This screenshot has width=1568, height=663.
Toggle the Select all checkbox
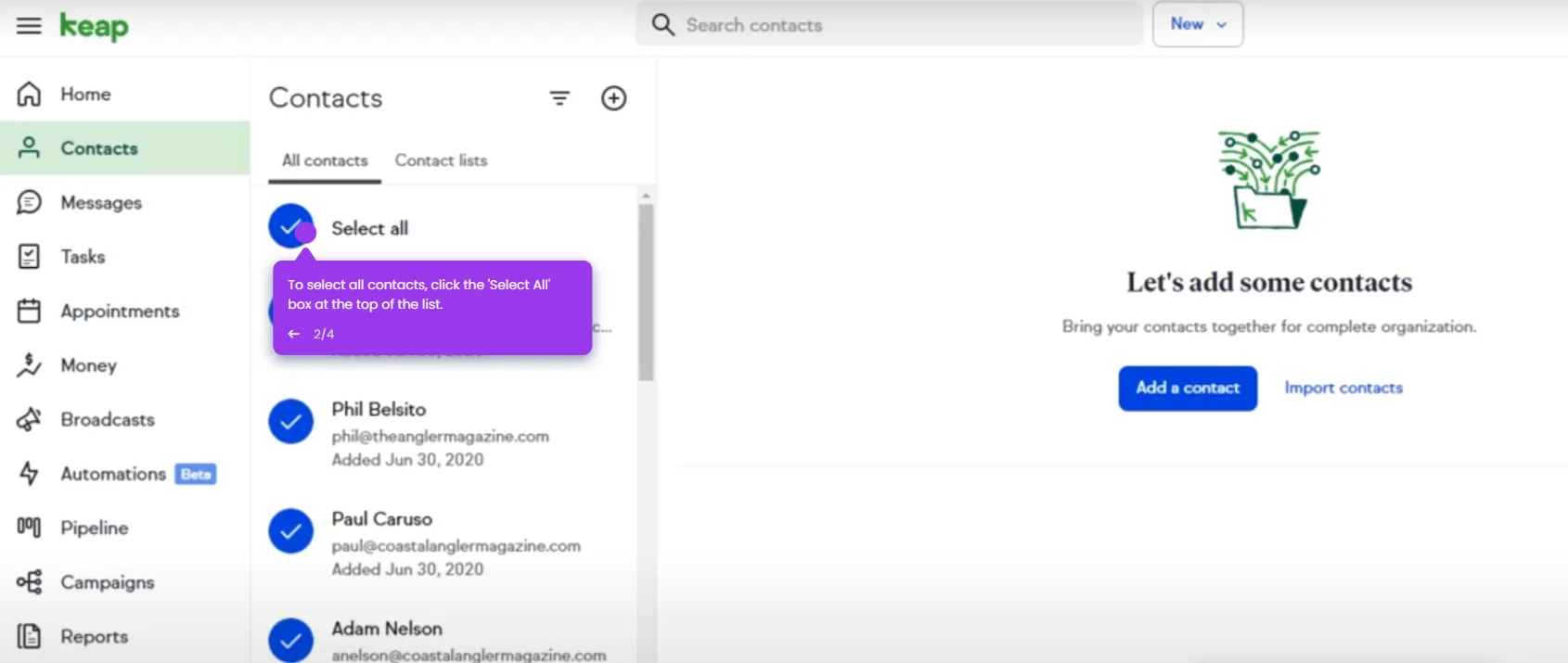291,226
